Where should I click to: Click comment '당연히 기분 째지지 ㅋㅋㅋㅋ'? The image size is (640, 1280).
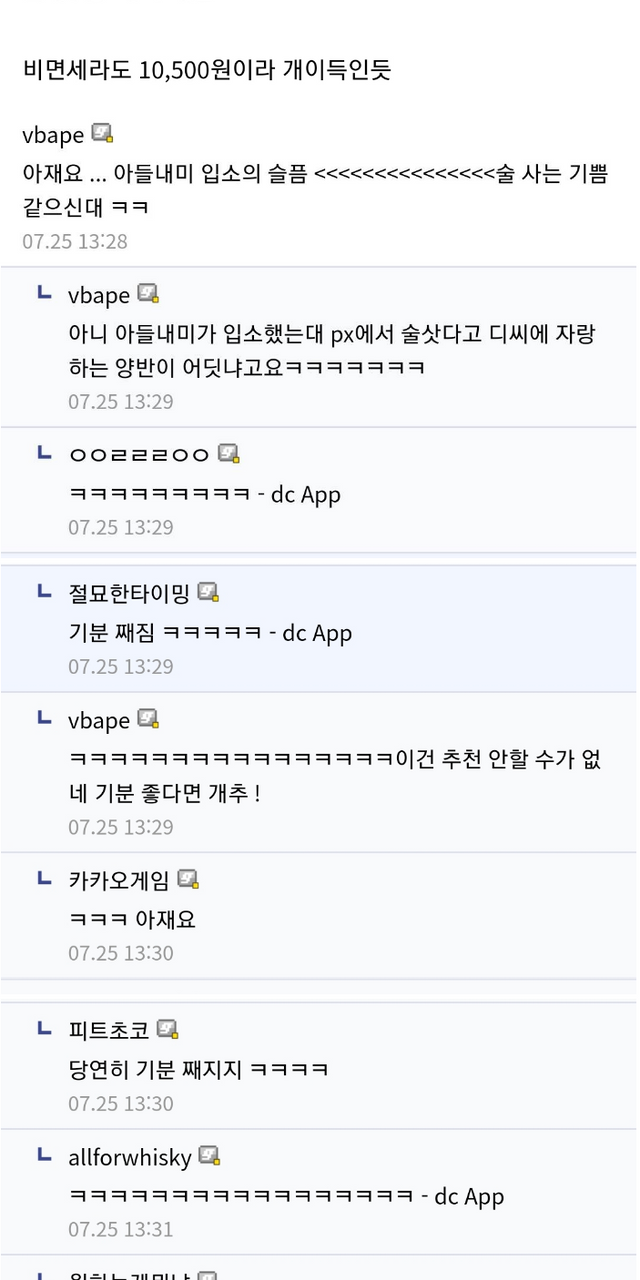198,1069
